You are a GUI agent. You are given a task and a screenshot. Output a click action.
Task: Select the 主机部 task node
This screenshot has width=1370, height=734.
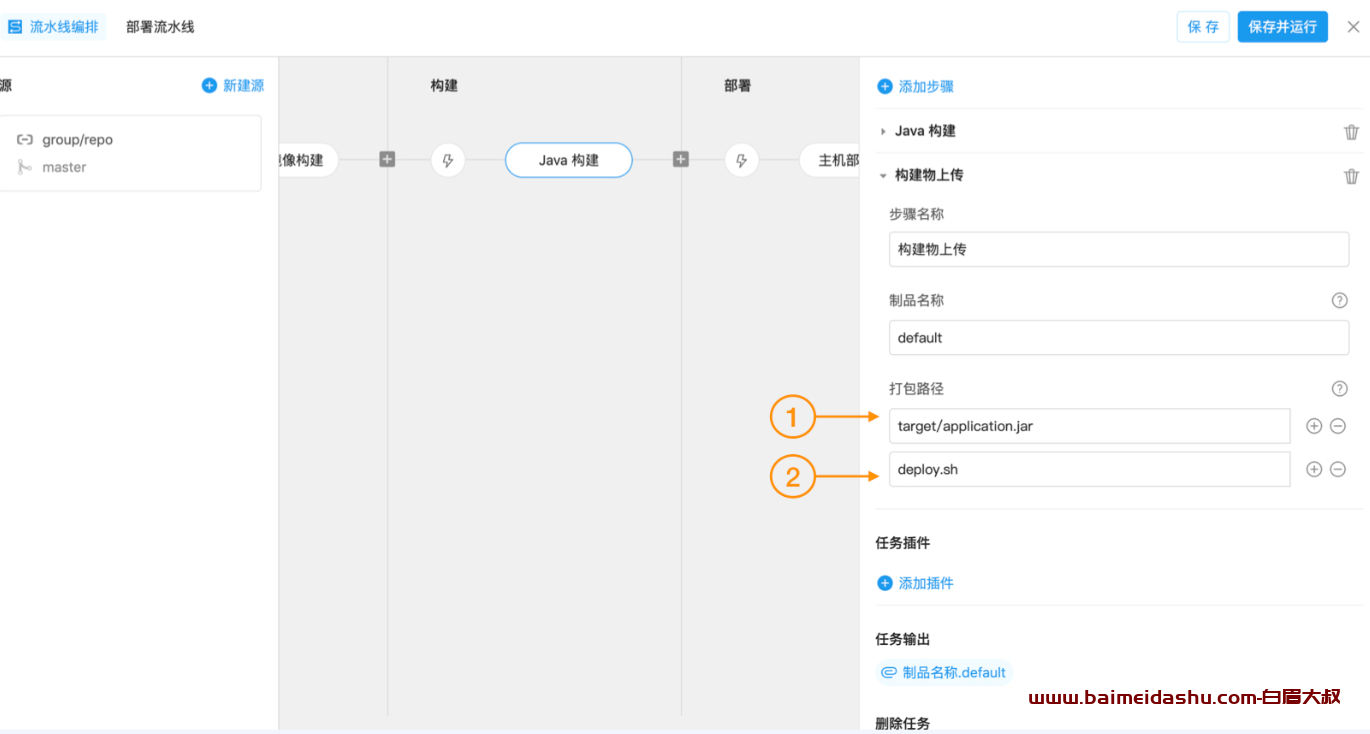pyautogui.click(x=830, y=160)
